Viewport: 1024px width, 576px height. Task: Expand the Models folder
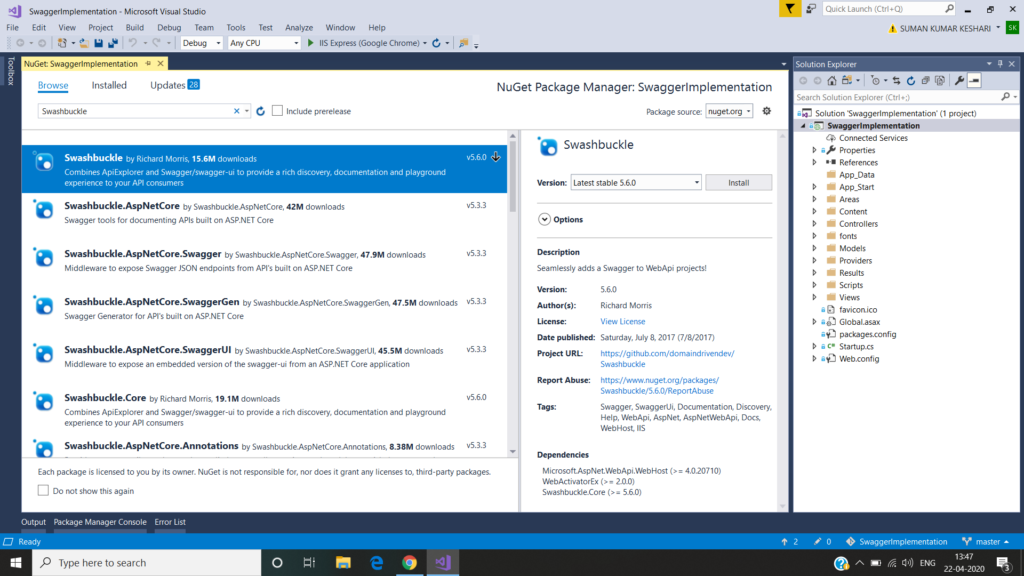(x=814, y=248)
